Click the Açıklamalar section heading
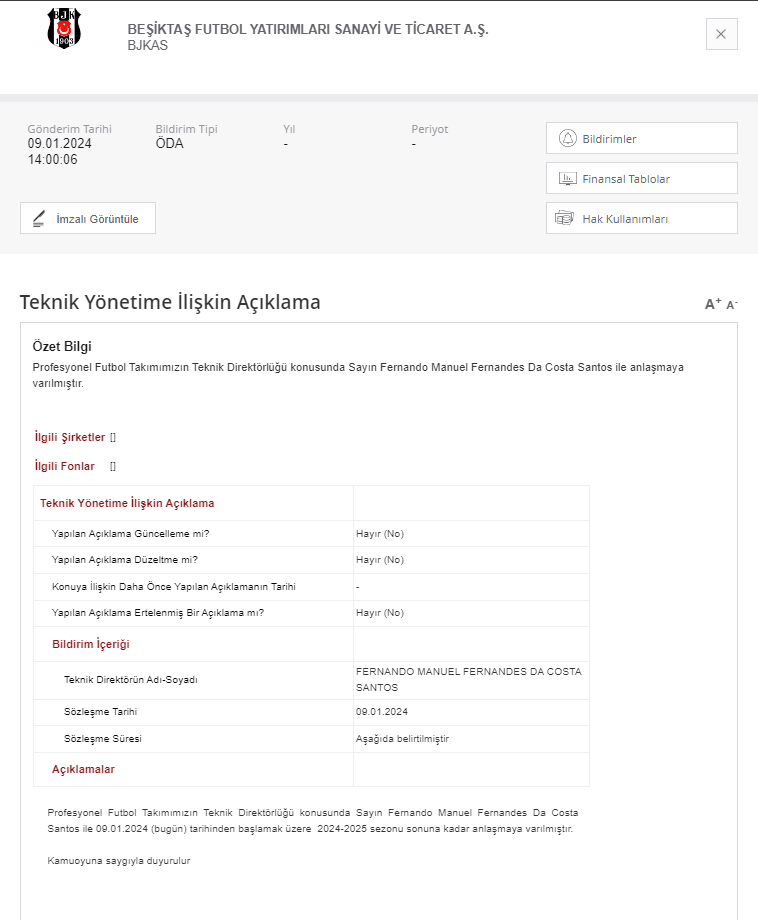Screen dimensions: 758x920 pos(83,769)
